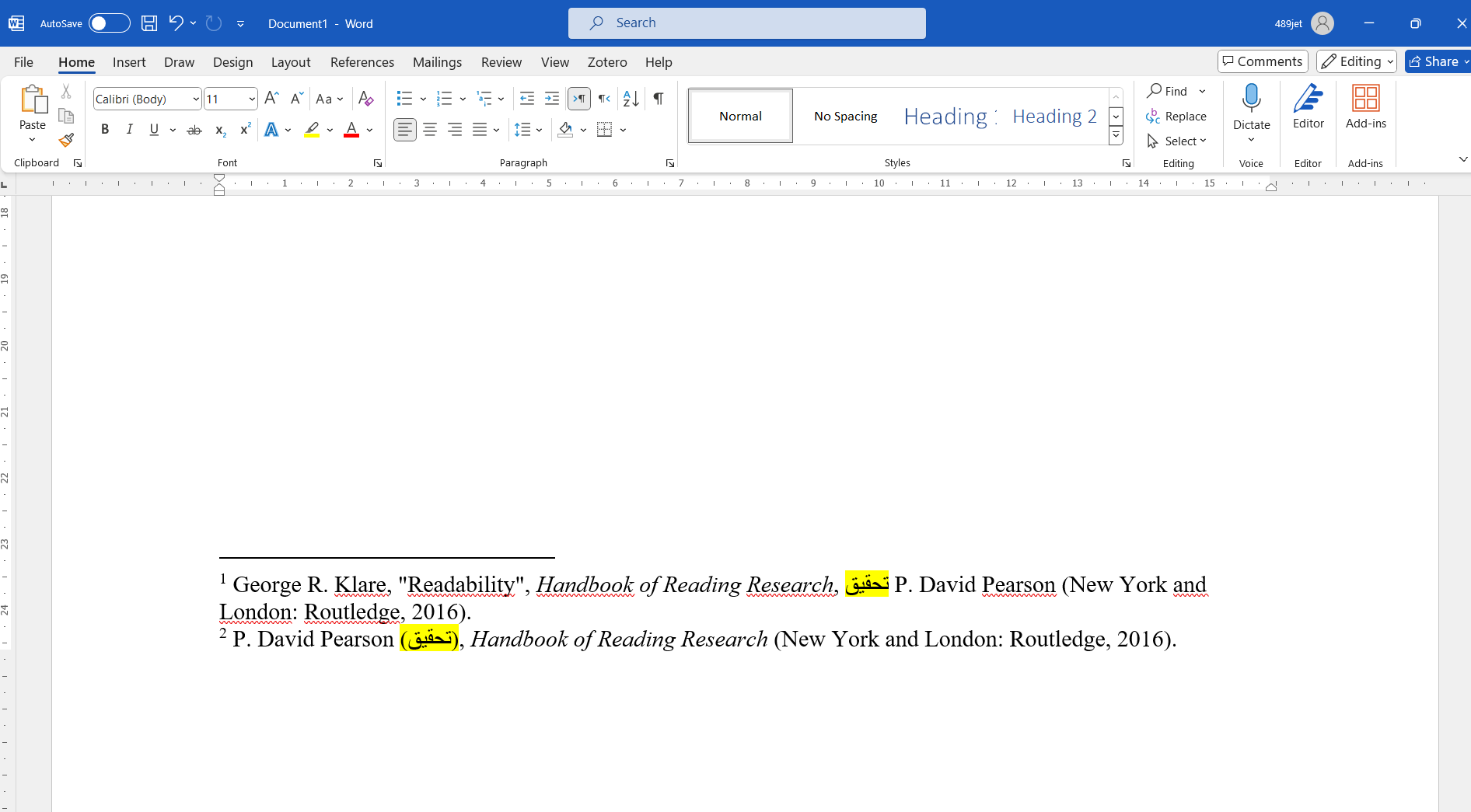Click the Comments button

point(1263,61)
